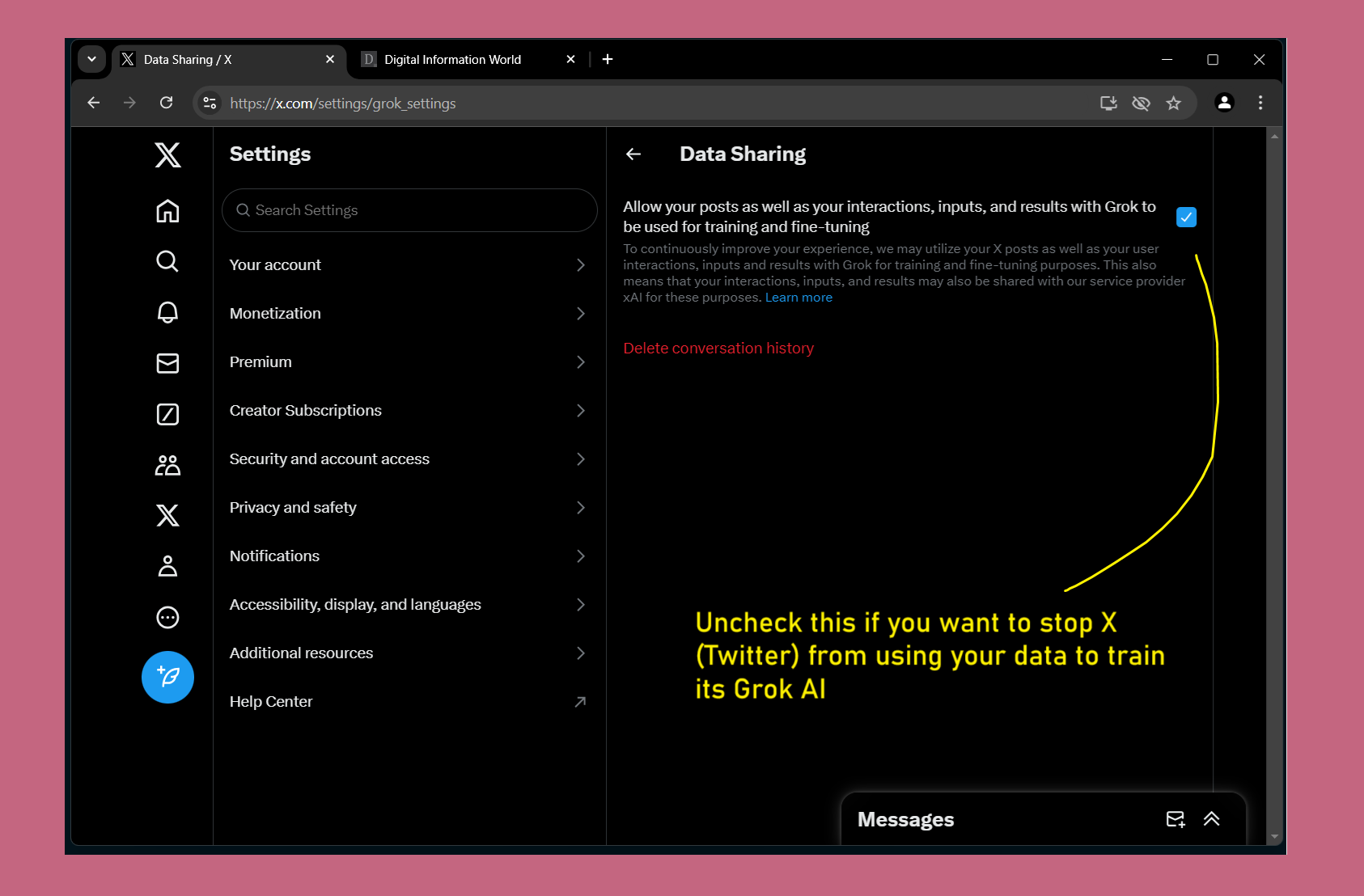The height and width of the screenshot is (896, 1364).
Task: Click the Search Settings field
Action: point(409,210)
